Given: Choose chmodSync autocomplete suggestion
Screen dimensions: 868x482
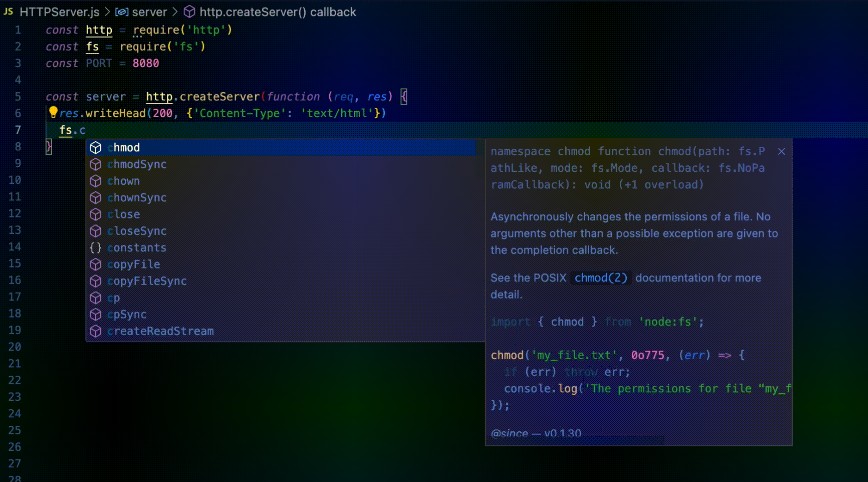Looking at the screenshot, I should coord(136,164).
